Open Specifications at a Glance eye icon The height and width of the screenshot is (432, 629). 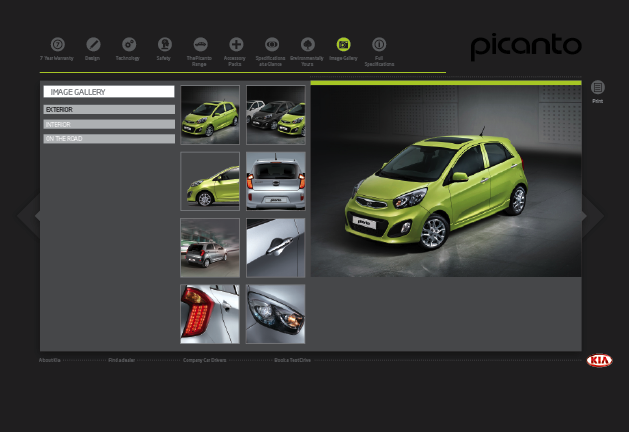[x=272, y=44]
